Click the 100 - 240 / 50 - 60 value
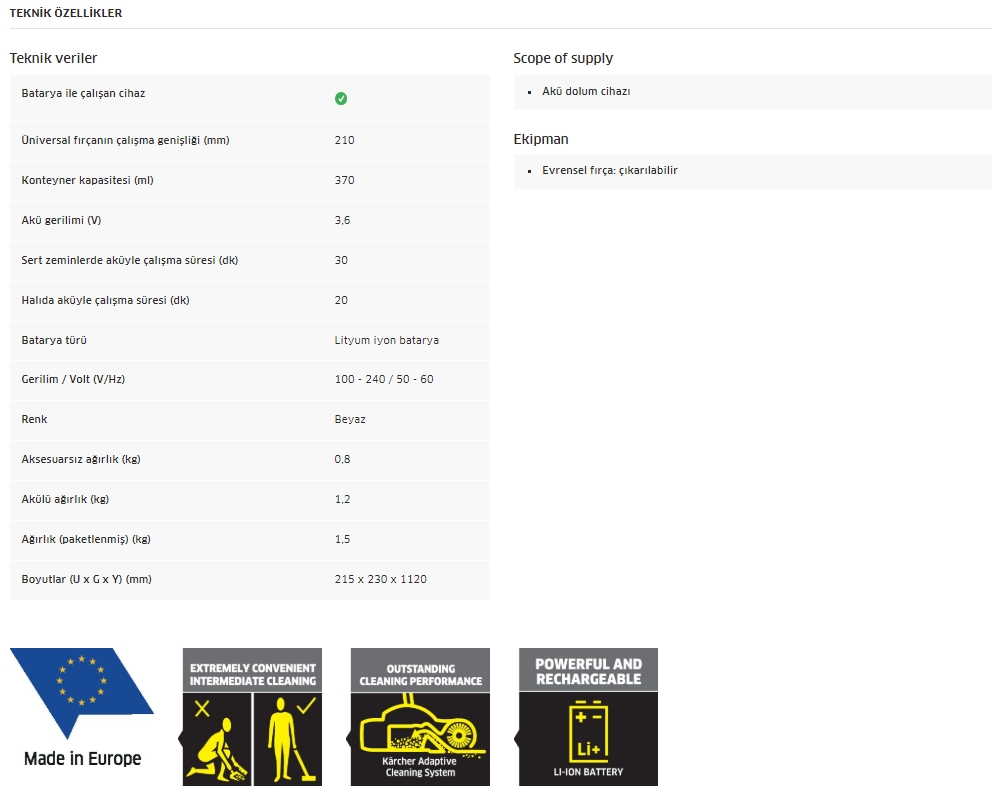The image size is (992, 792). tap(384, 379)
